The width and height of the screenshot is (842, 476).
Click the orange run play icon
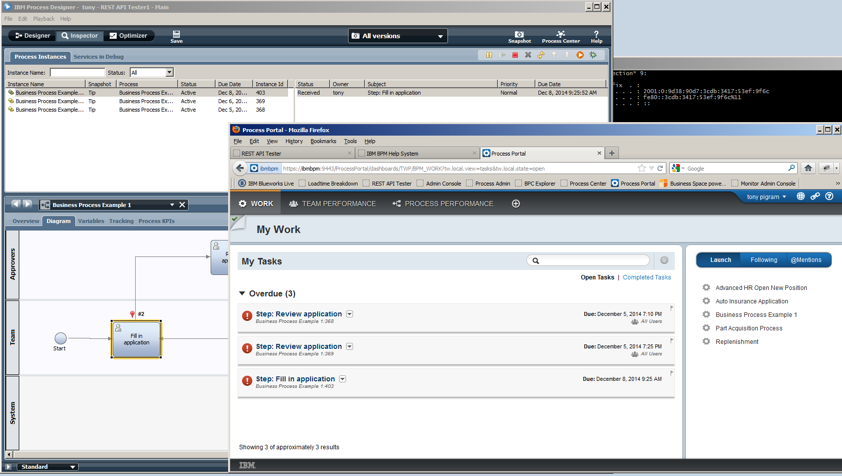[580, 55]
